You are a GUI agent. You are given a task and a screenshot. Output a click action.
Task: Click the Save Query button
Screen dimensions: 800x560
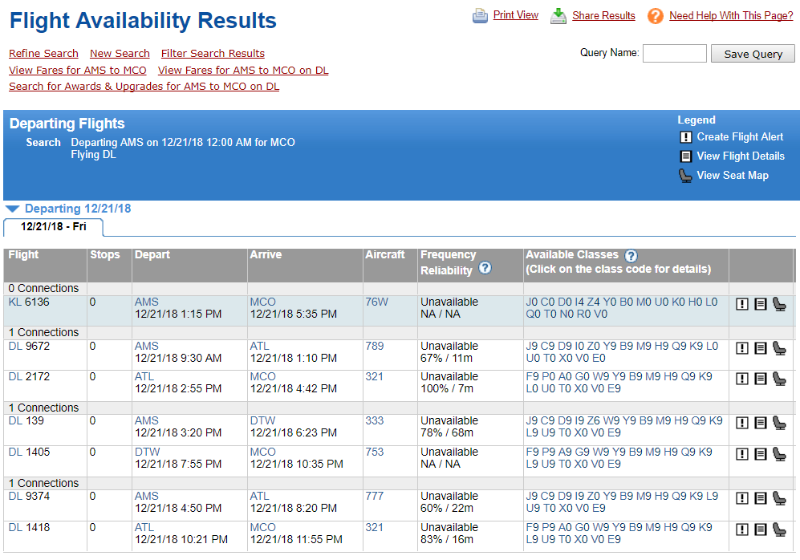coord(753,54)
